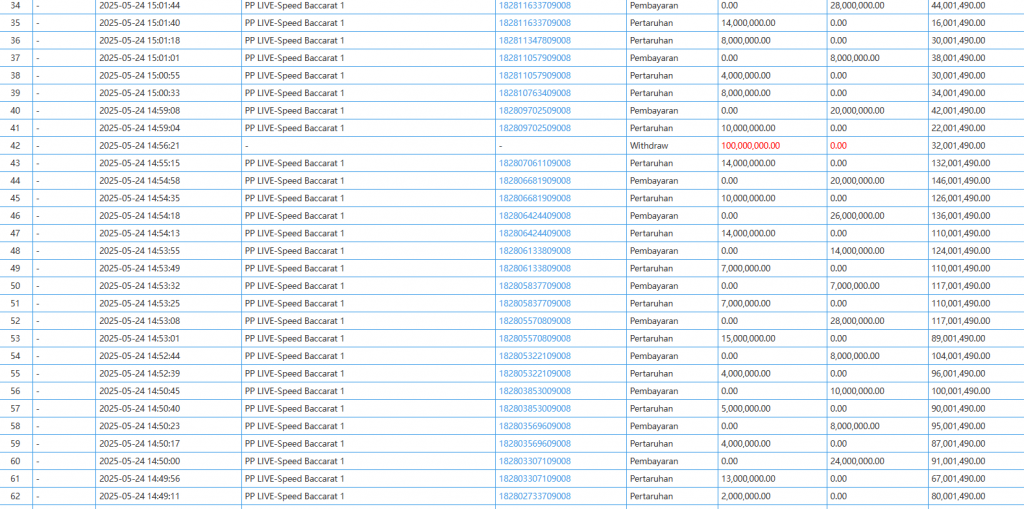Select timestamp 2025-05-24 14:56:21
The width and height of the screenshot is (1024, 509).
tap(140, 146)
